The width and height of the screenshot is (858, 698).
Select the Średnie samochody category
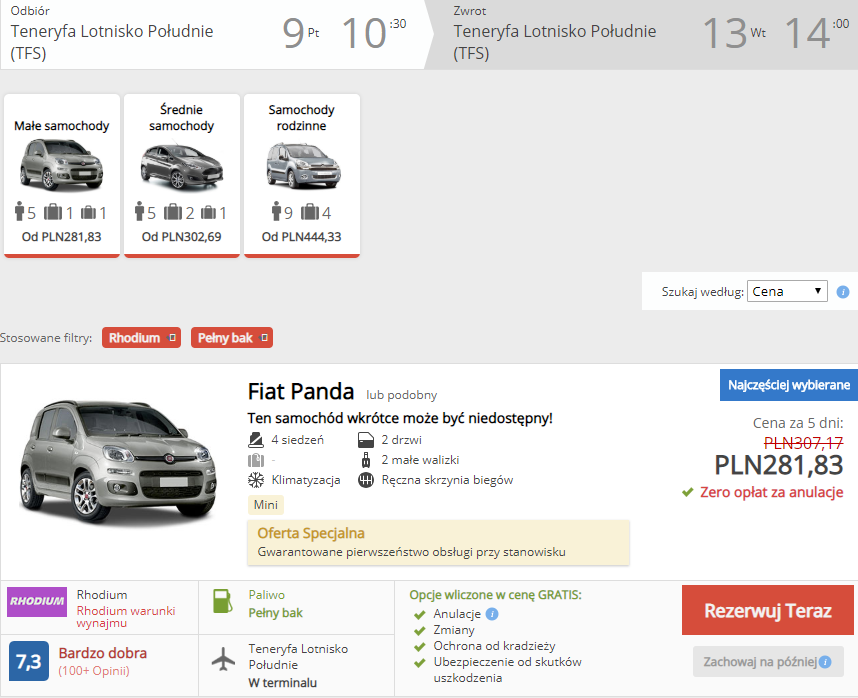tap(182, 175)
